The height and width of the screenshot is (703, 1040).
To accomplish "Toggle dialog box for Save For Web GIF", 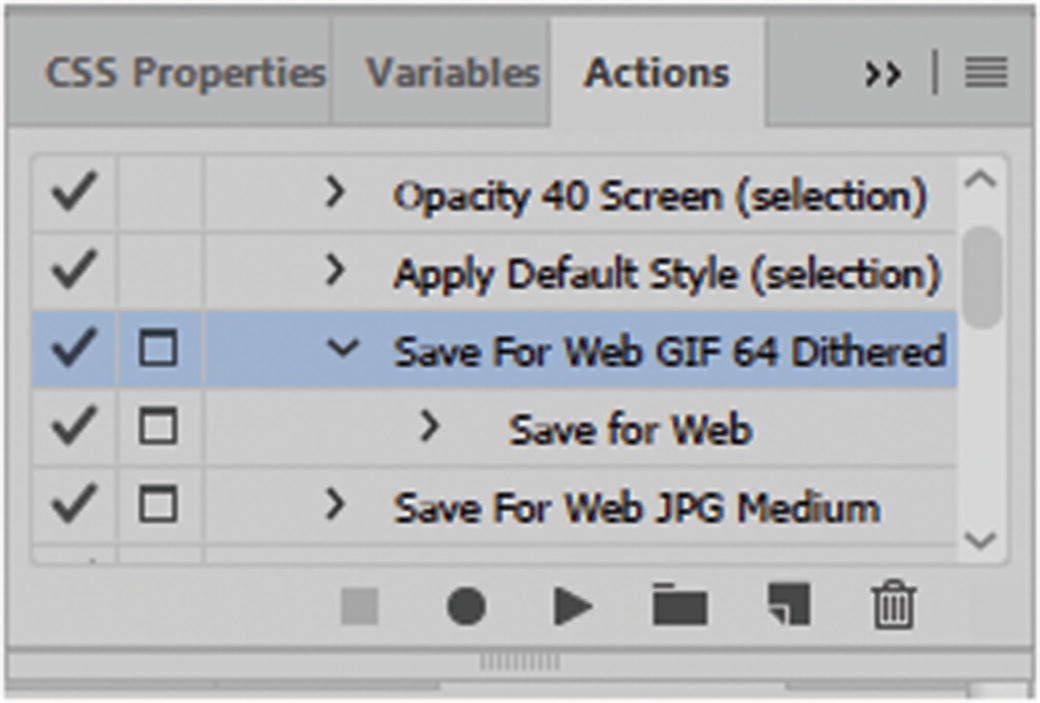I will click(x=158, y=349).
